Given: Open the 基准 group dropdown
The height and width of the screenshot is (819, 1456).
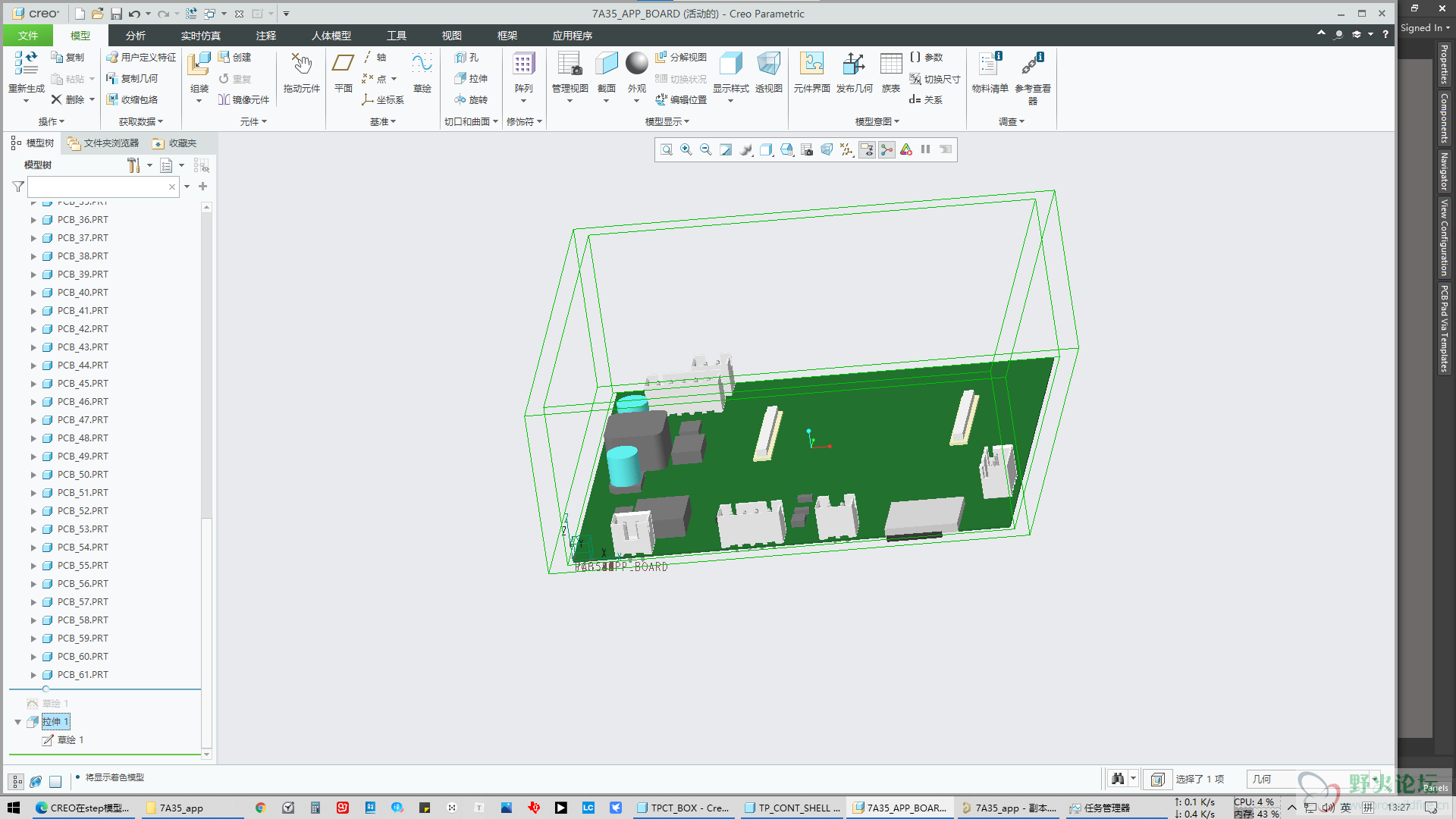Looking at the screenshot, I should click(x=383, y=121).
